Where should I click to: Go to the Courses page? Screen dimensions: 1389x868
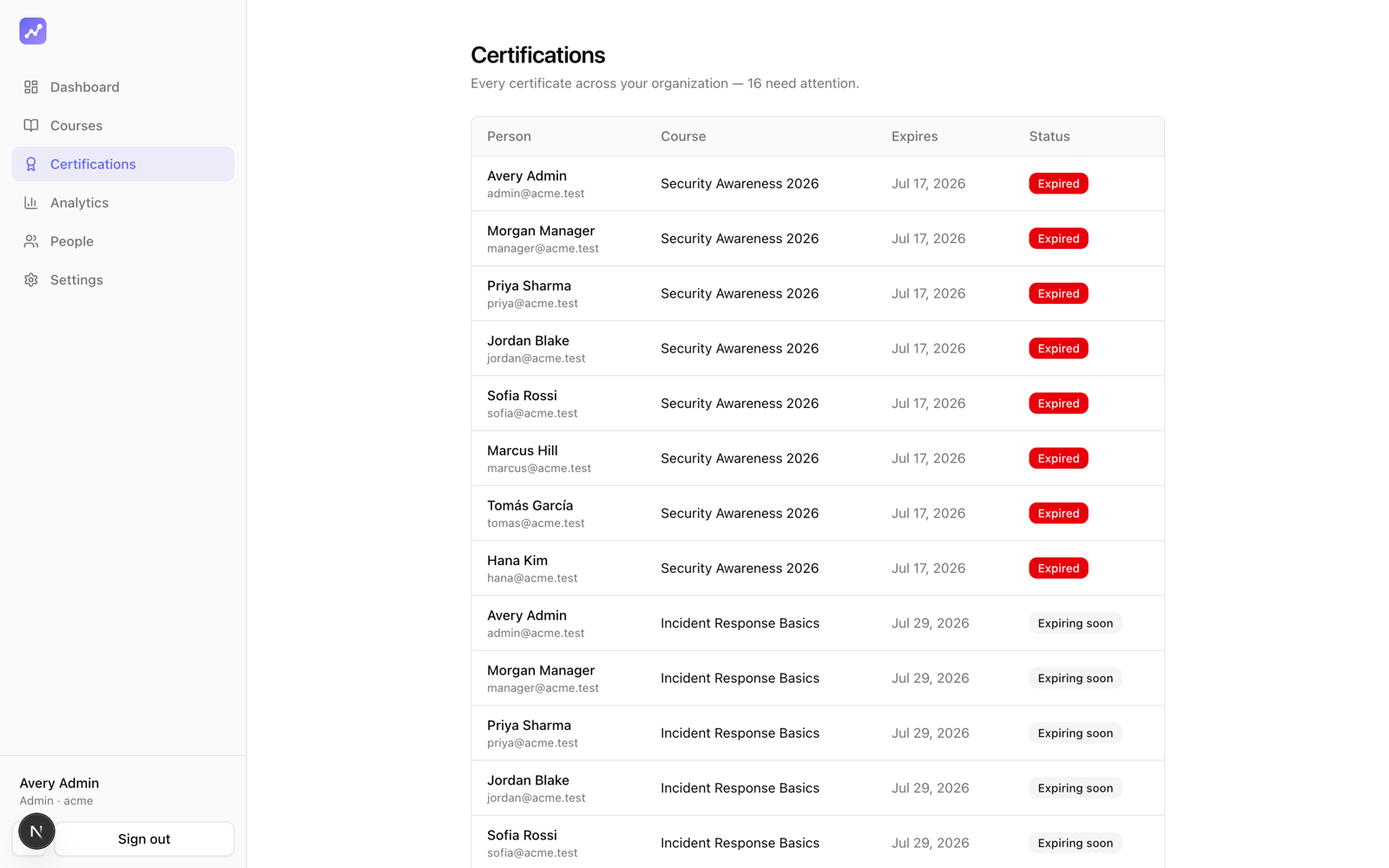123,125
